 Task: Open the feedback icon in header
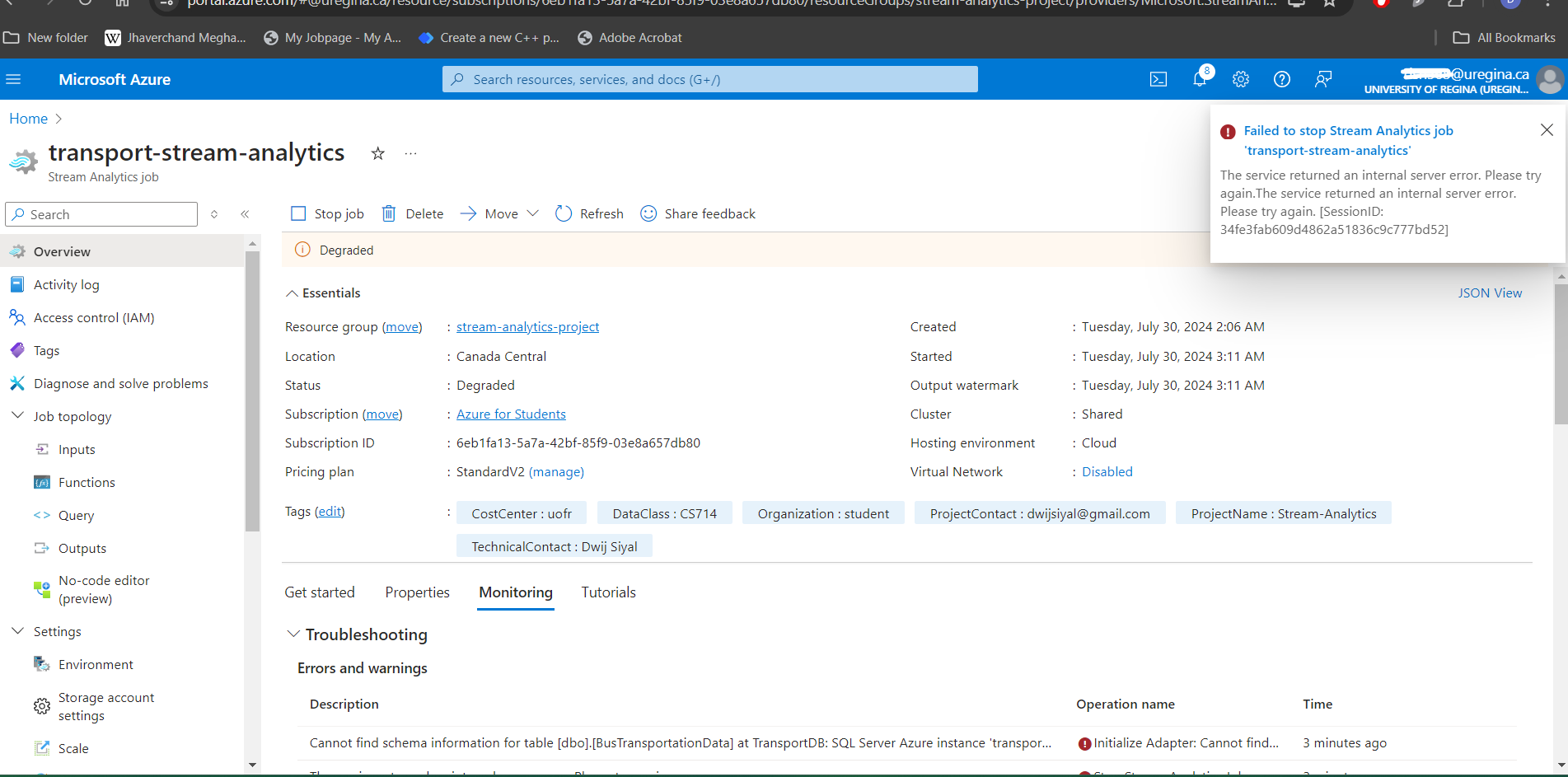point(1323,79)
